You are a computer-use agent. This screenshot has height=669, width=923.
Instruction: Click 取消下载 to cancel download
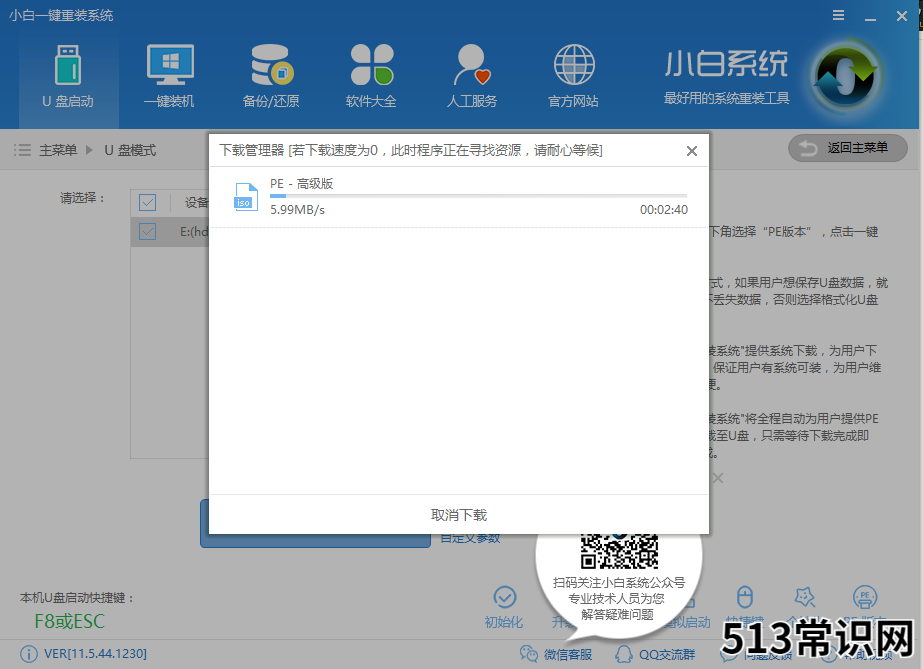pyautogui.click(x=459, y=515)
